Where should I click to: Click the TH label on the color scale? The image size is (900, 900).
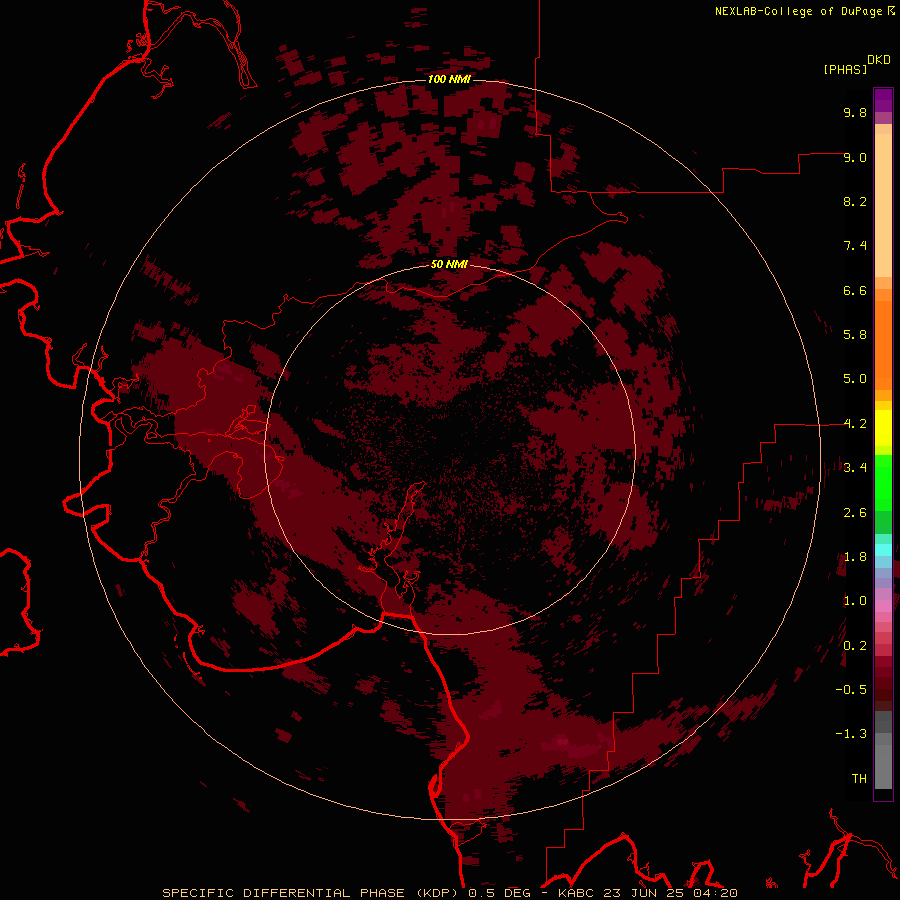pos(859,779)
